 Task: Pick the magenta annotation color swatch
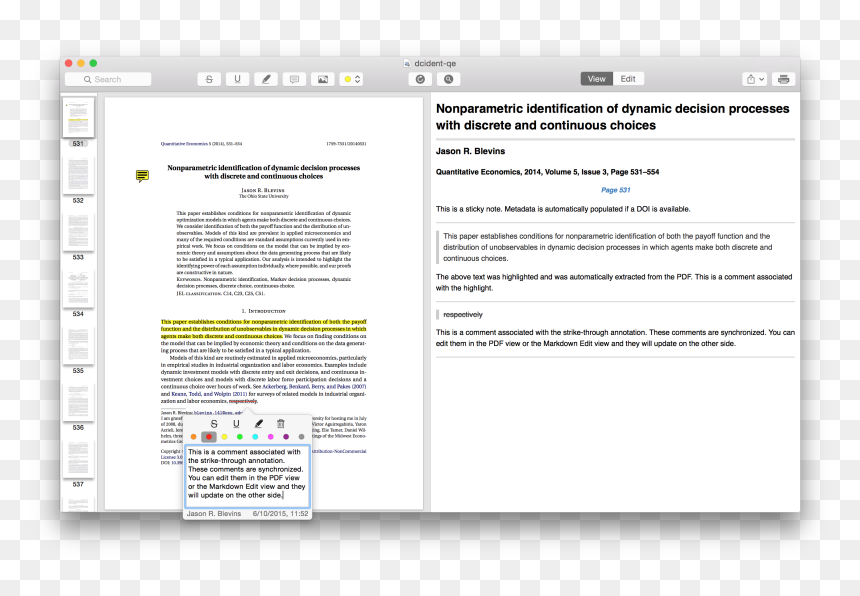pyautogui.click(x=270, y=437)
